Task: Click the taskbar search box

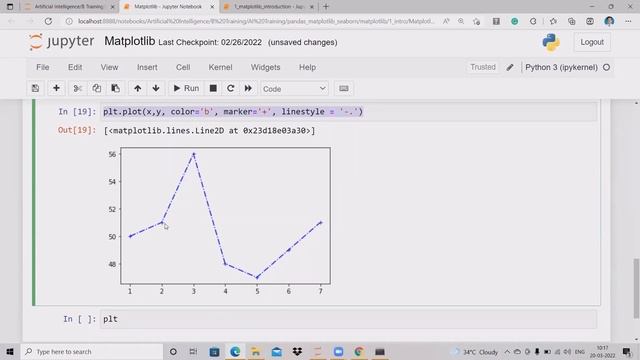Action: (x=92, y=351)
